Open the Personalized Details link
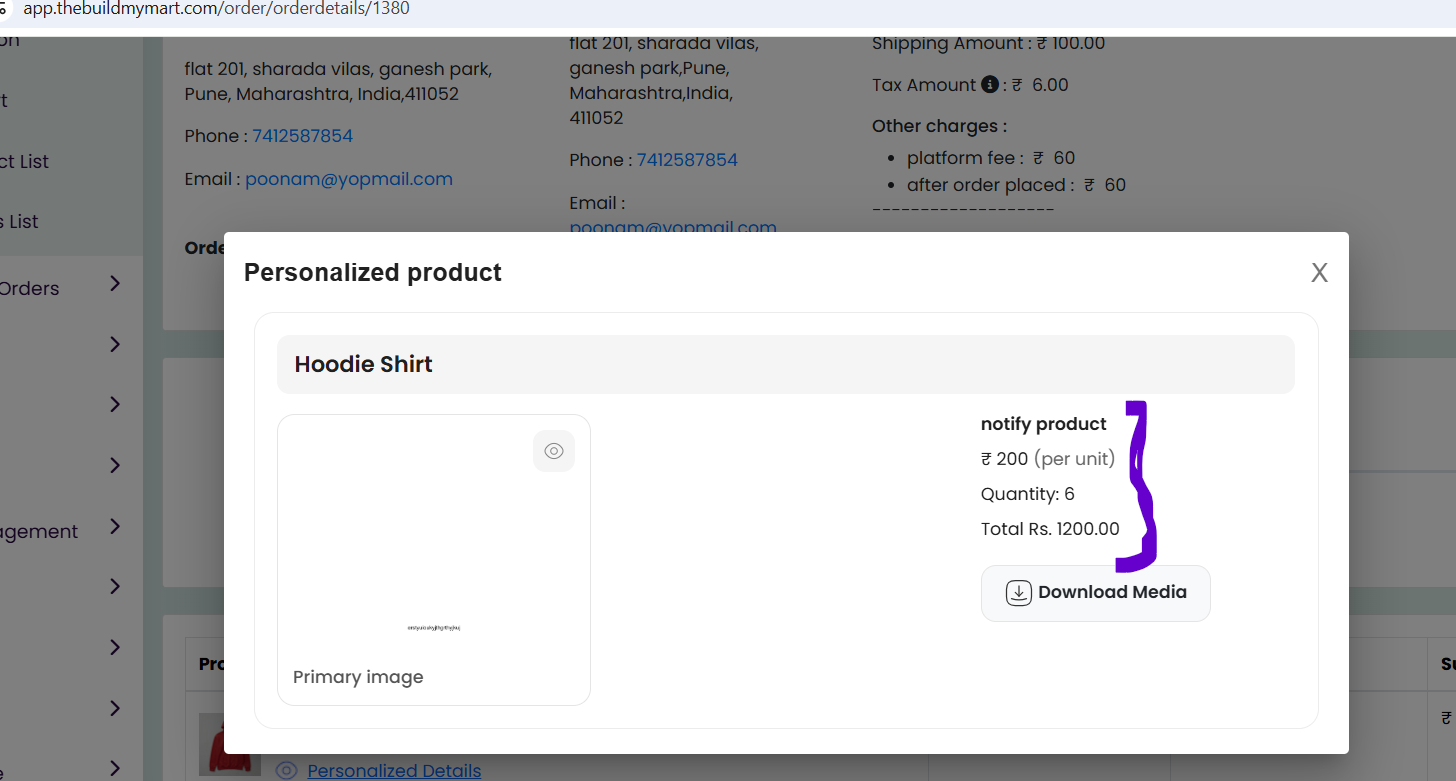This screenshot has width=1456, height=781. click(394, 771)
